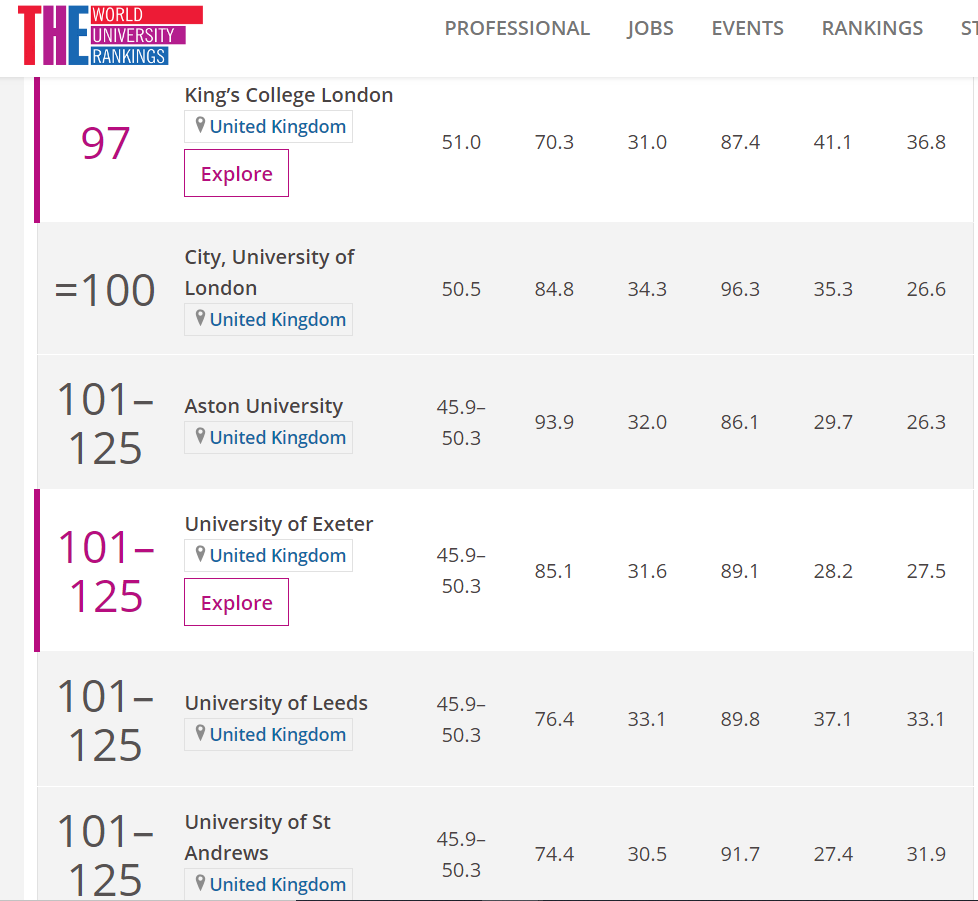Click rank 97 cell for King's College London
978x901 pixels.
click(105, 144)
